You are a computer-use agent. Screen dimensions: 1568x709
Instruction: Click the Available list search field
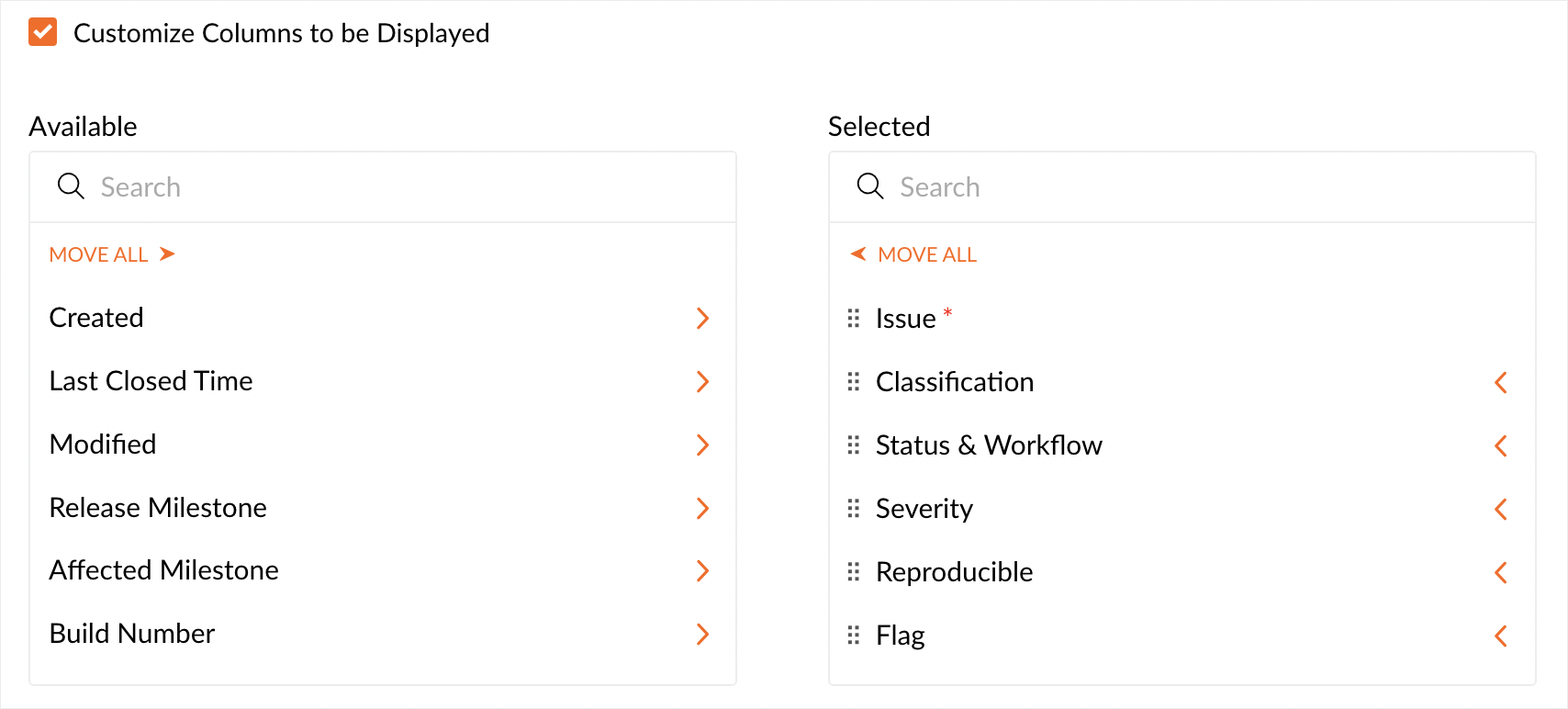pyautogui.click(x=404, y=187)
